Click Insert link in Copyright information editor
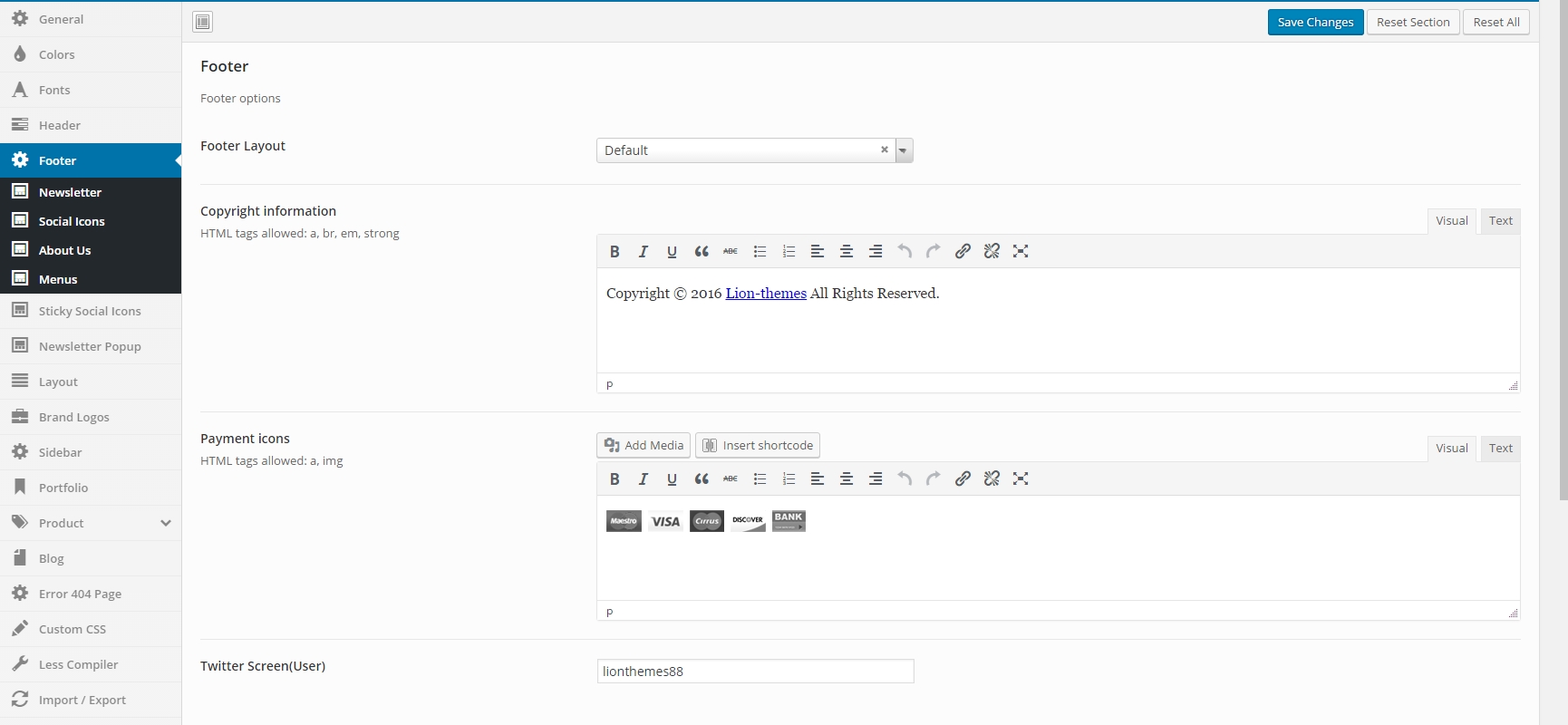1568x725 pixels. [x=963, y=251]
